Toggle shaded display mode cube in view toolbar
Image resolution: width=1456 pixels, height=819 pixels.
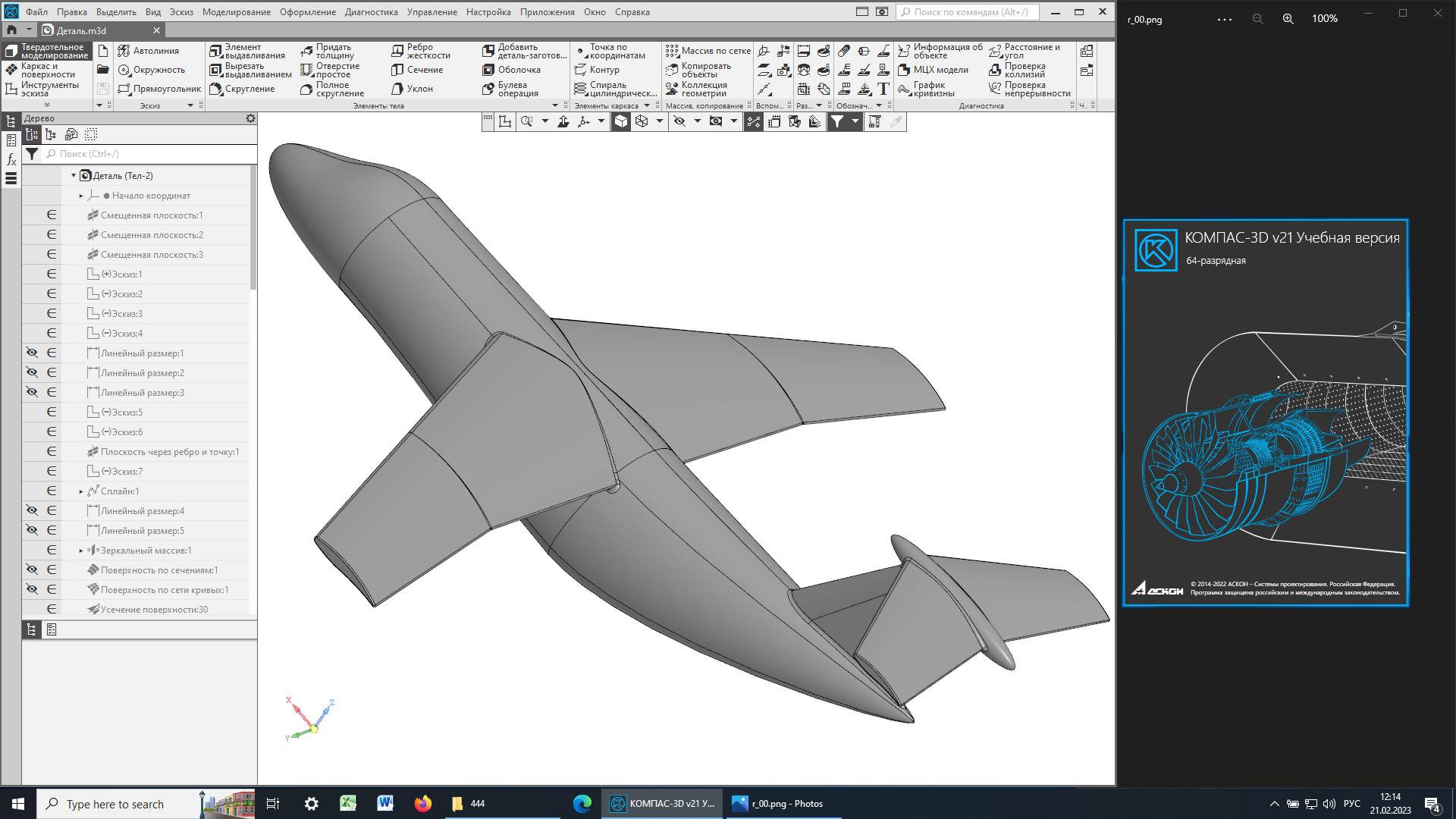pyautogui.click(x=620, y=121)
